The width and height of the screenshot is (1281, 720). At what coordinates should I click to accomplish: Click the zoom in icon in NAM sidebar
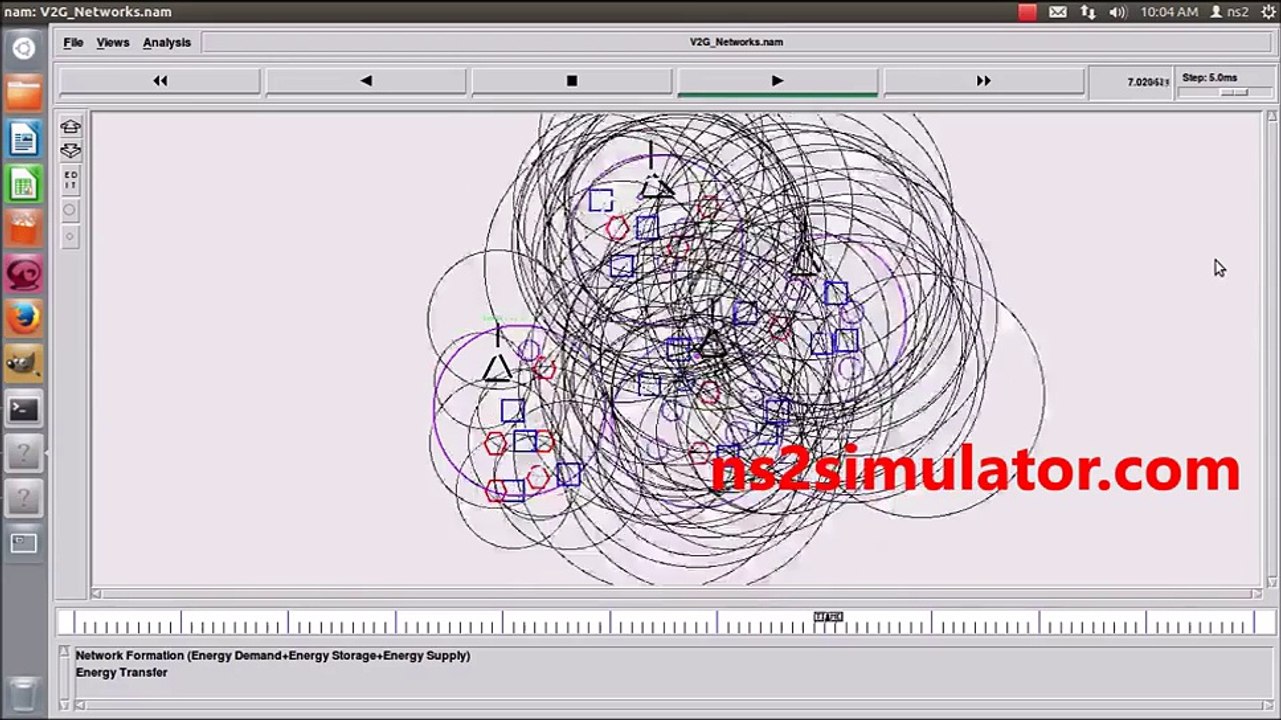click(70, 127)
